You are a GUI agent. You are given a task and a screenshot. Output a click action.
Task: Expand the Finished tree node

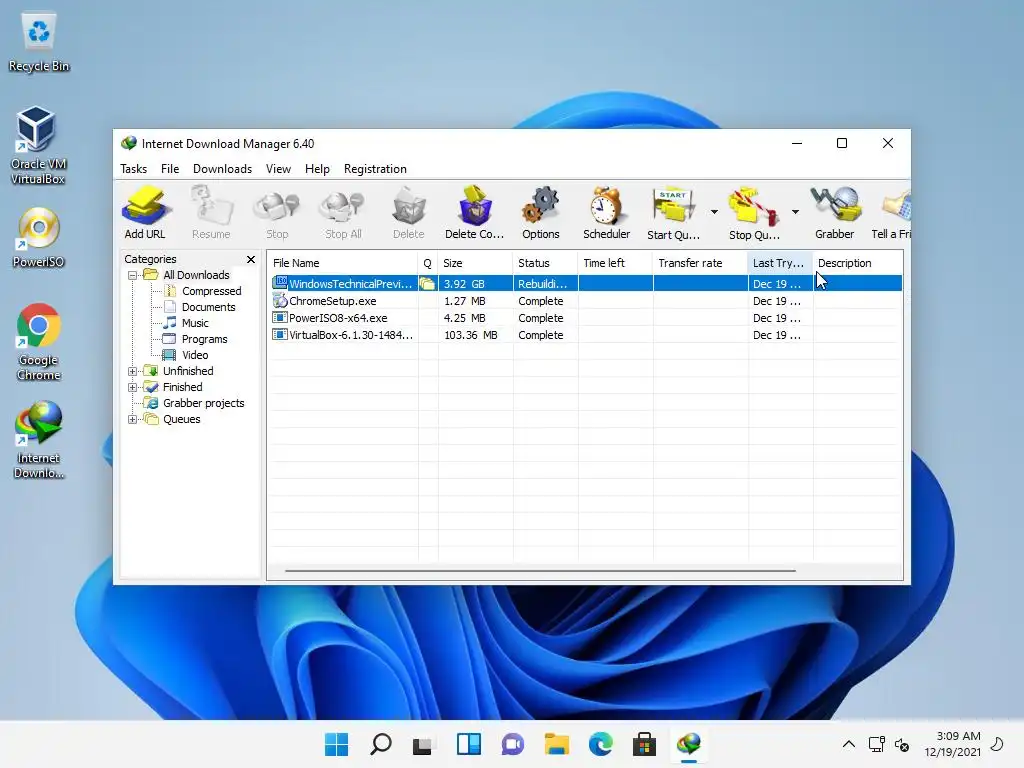click(x=133, y=387)
